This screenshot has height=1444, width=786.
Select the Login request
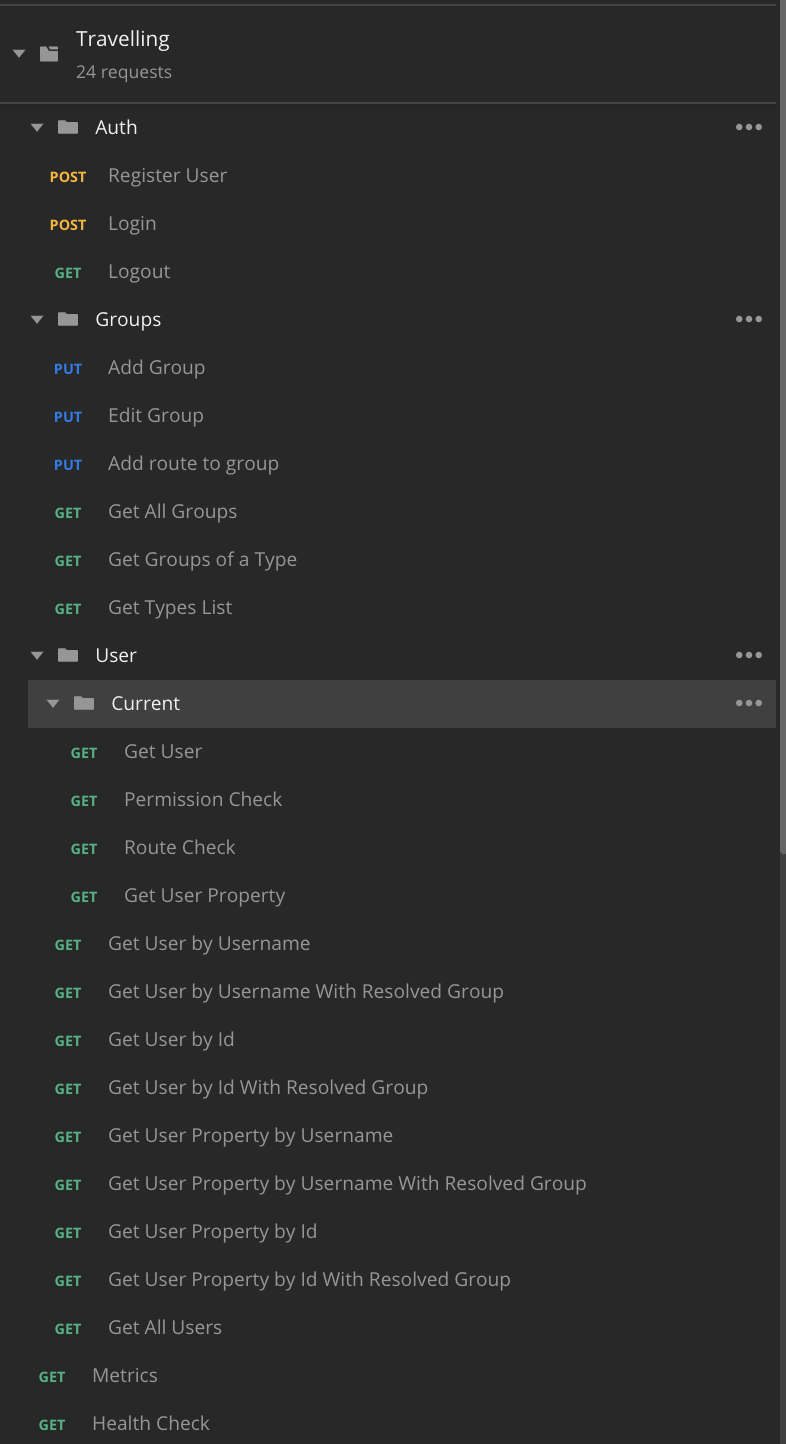pyautogui.click(x=132, y=223)
